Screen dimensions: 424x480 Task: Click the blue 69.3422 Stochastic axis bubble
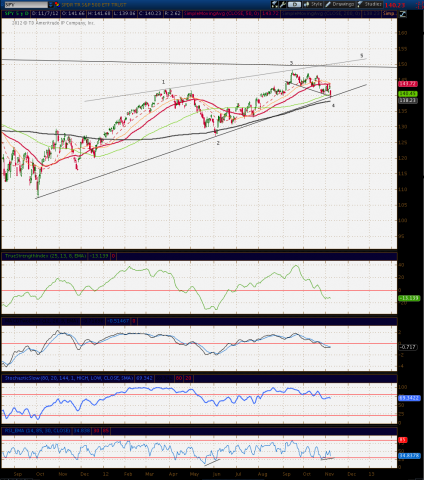click(x=409, y=398)
